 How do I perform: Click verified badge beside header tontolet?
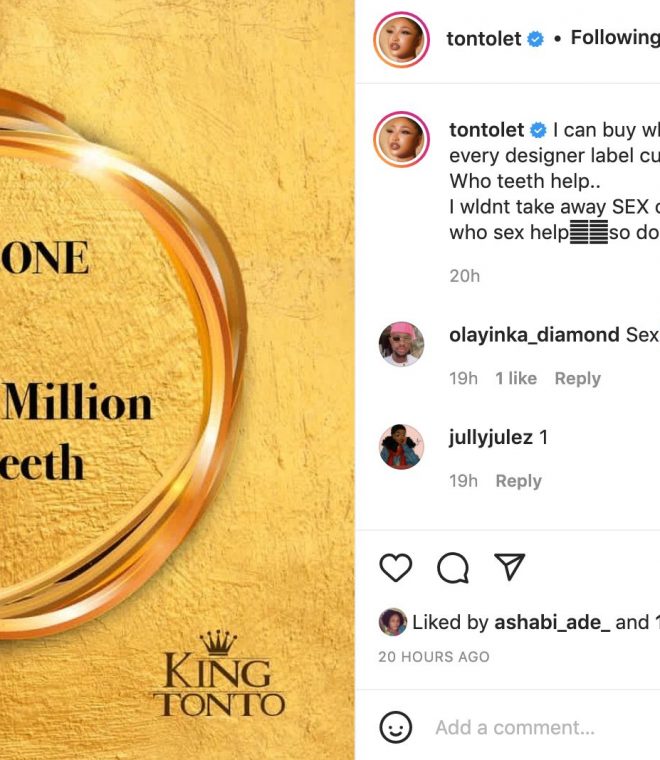536,39
